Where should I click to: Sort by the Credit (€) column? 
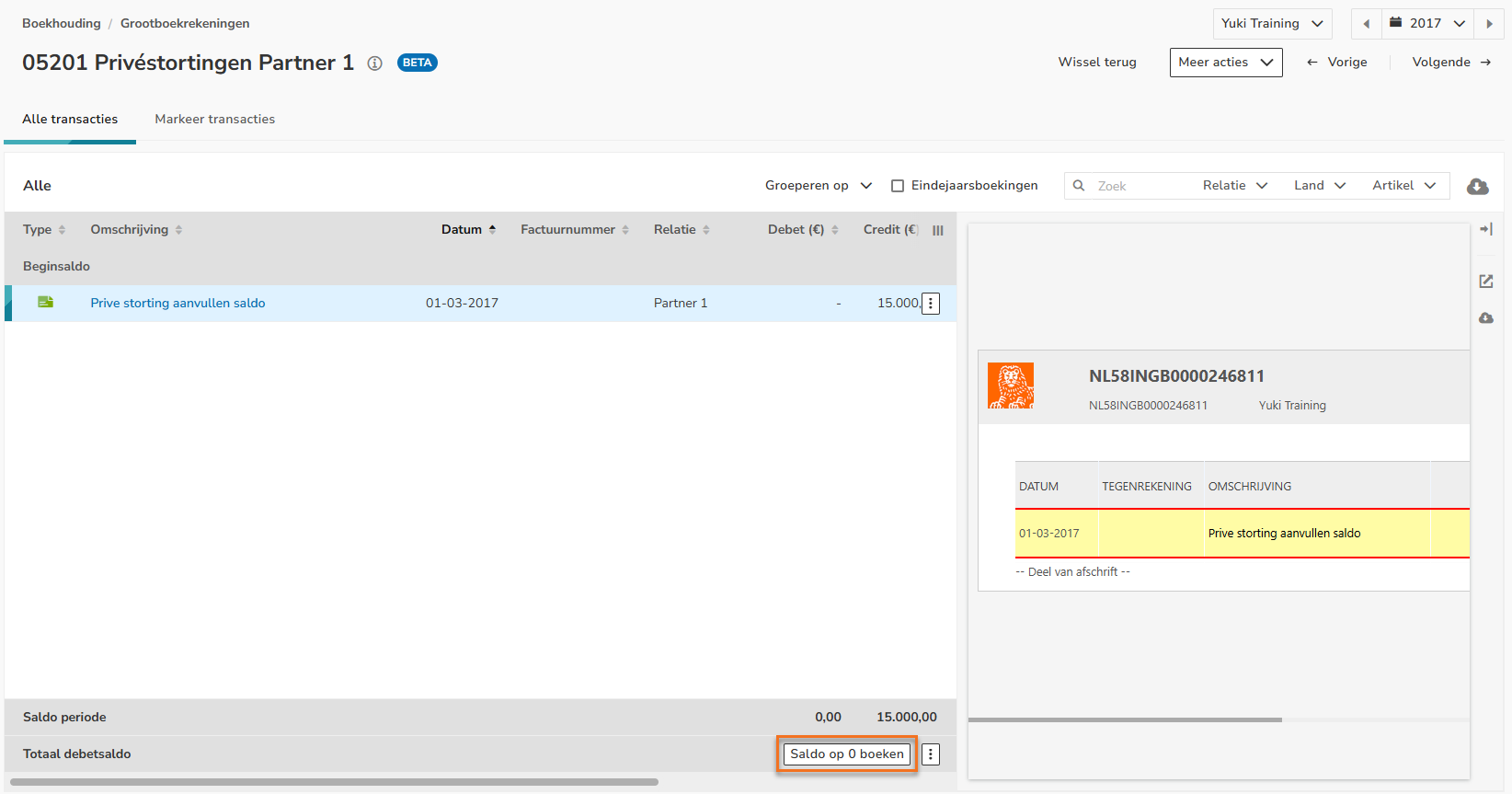(890, 230)
